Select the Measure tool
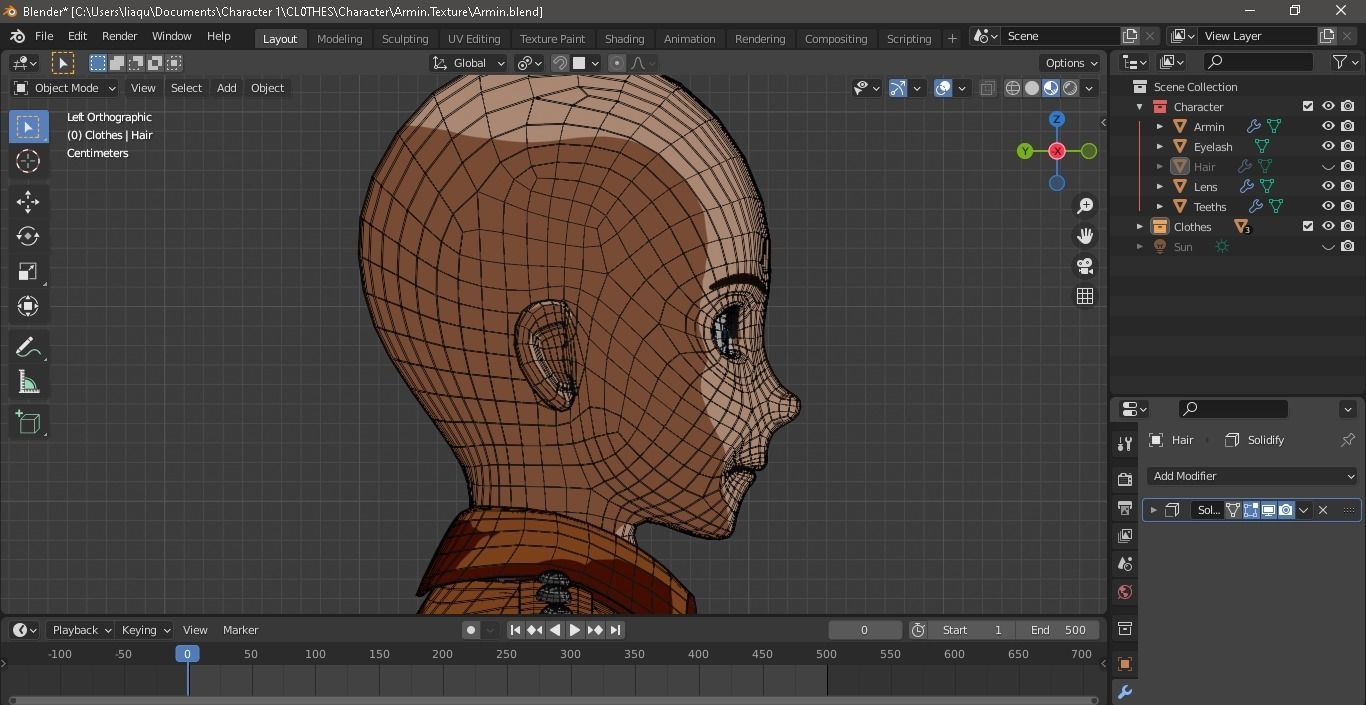 (28, 381)
